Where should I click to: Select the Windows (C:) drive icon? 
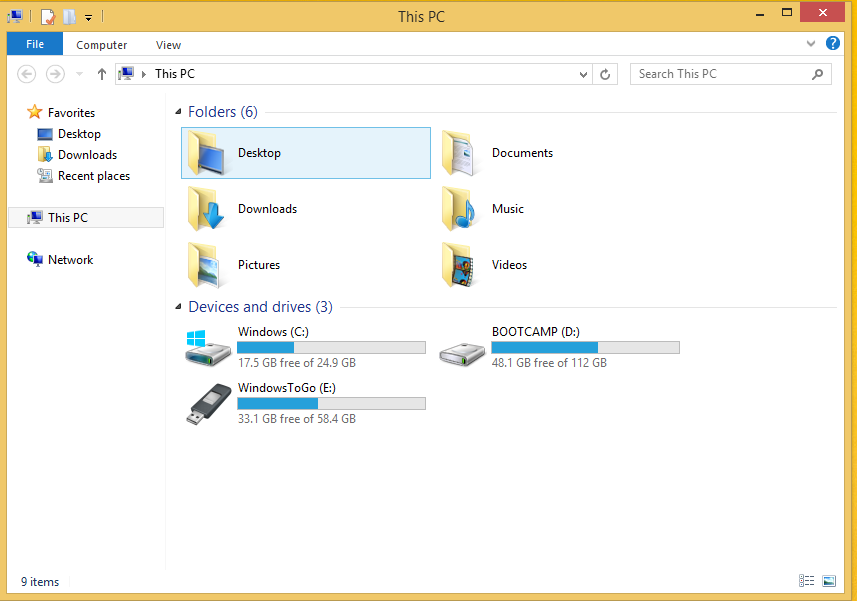click(208, 348)
